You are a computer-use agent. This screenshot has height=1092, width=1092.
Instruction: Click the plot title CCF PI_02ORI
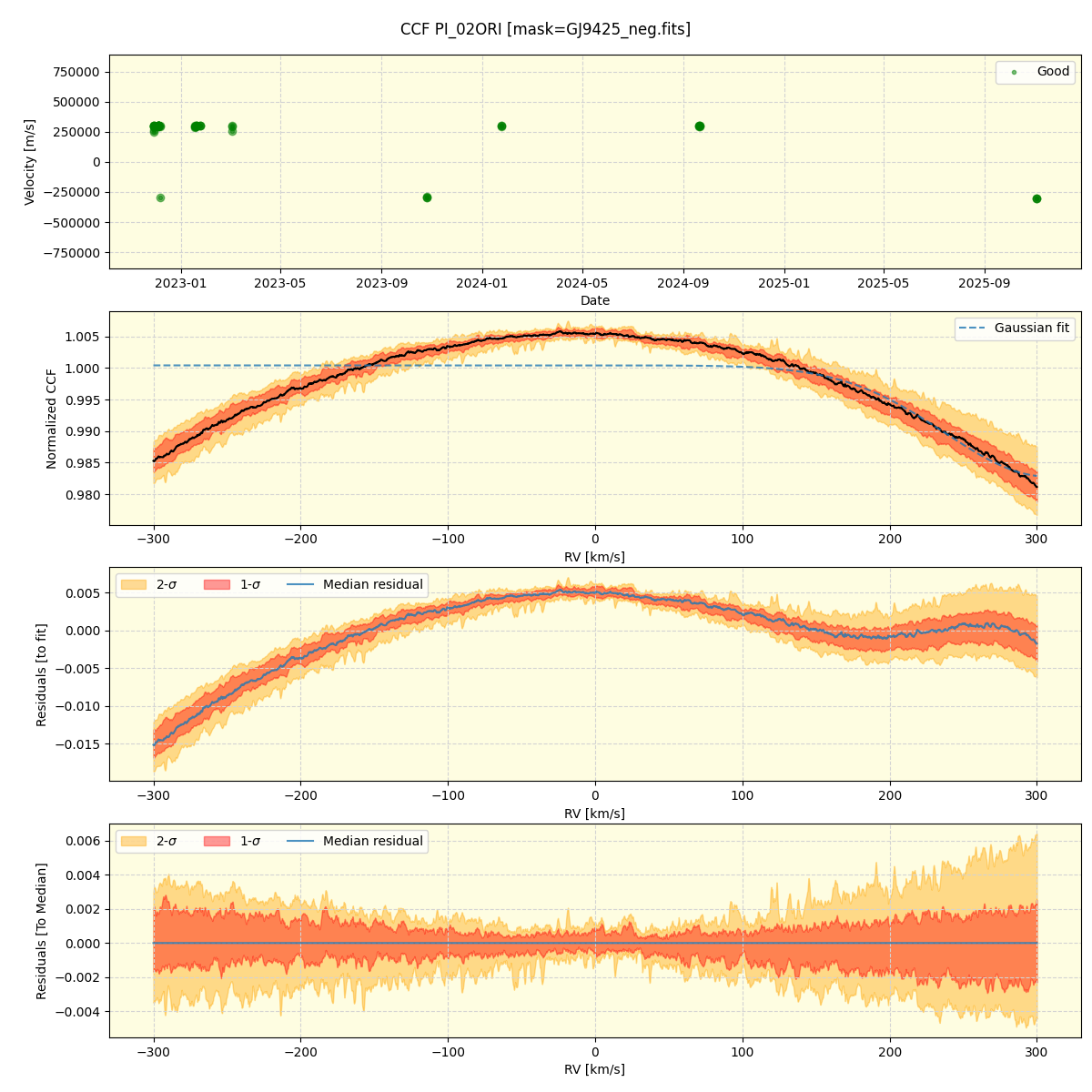point(545,29)
